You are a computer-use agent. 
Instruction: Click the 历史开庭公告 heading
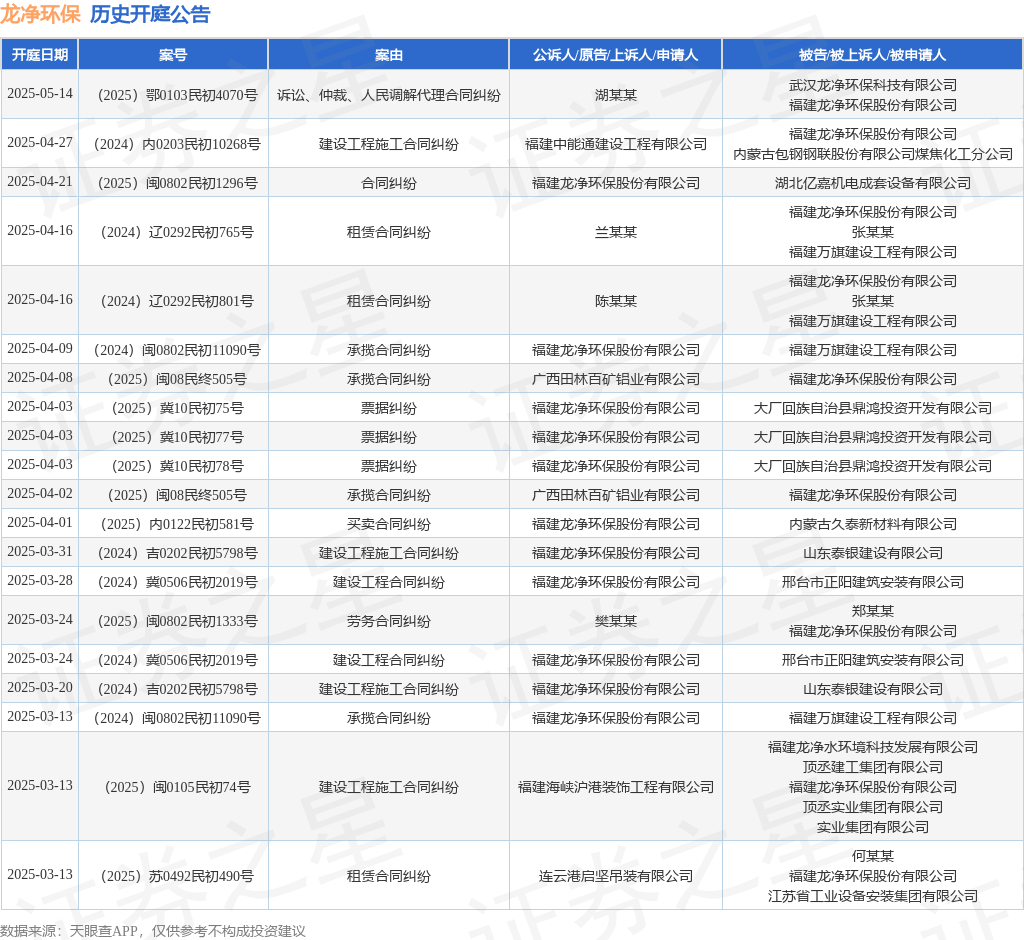(150, 14)
